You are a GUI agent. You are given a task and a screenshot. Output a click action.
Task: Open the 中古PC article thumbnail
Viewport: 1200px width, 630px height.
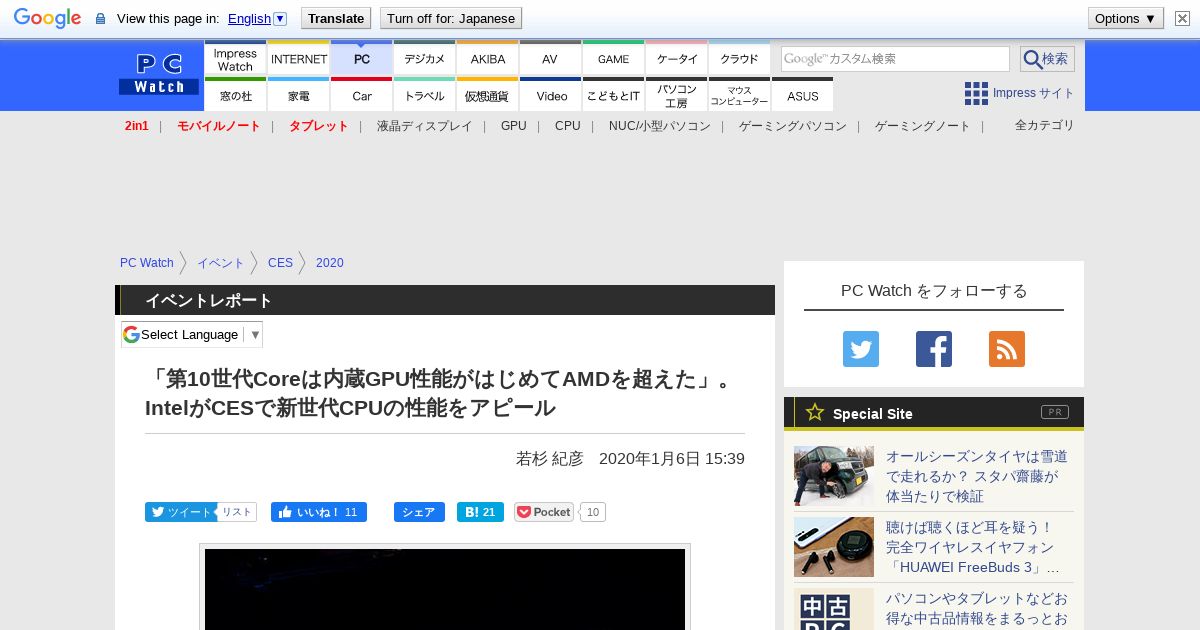pyautogui.click(x=834, y=609)
